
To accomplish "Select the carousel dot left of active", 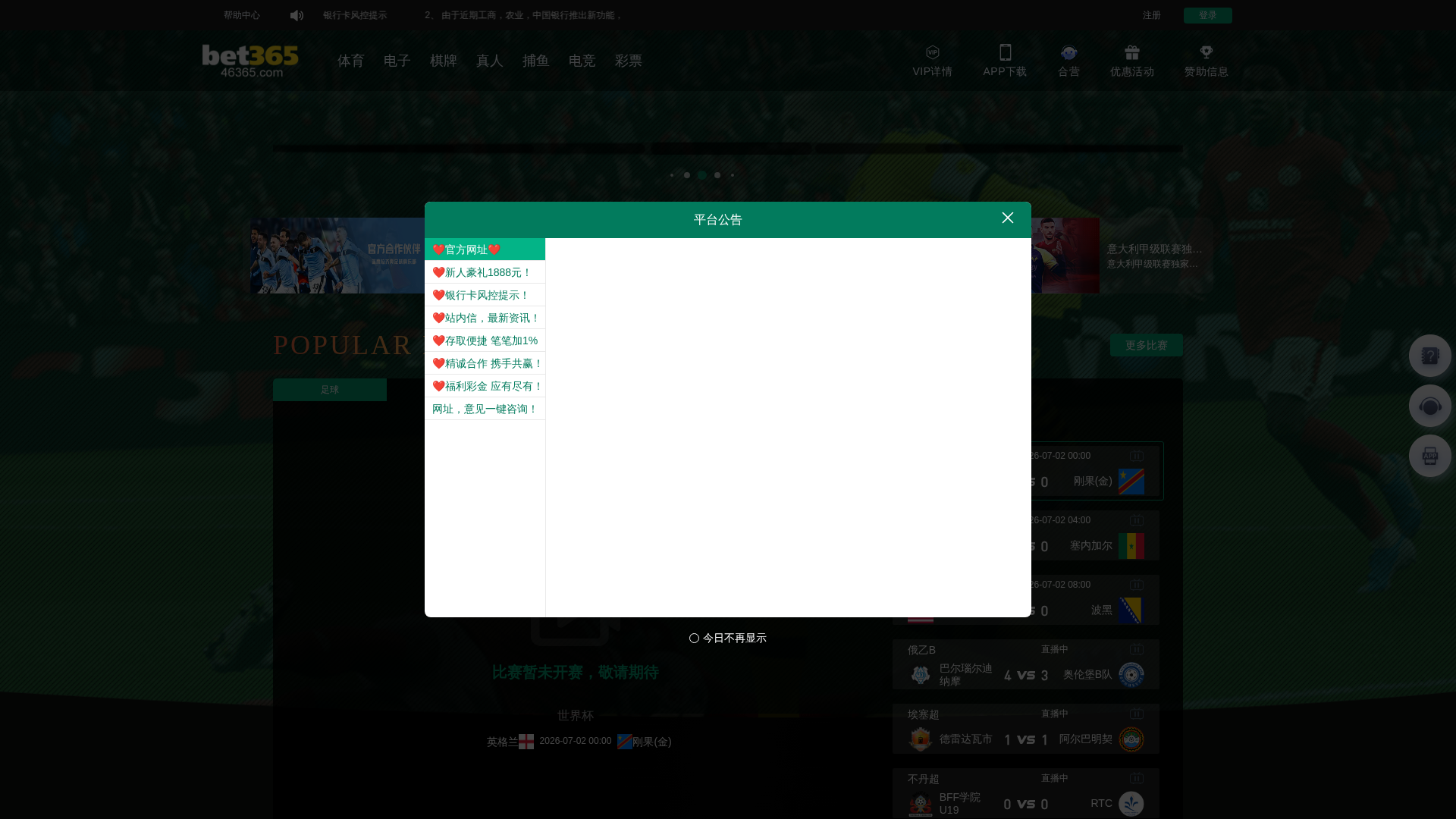I will coord(687,175).
